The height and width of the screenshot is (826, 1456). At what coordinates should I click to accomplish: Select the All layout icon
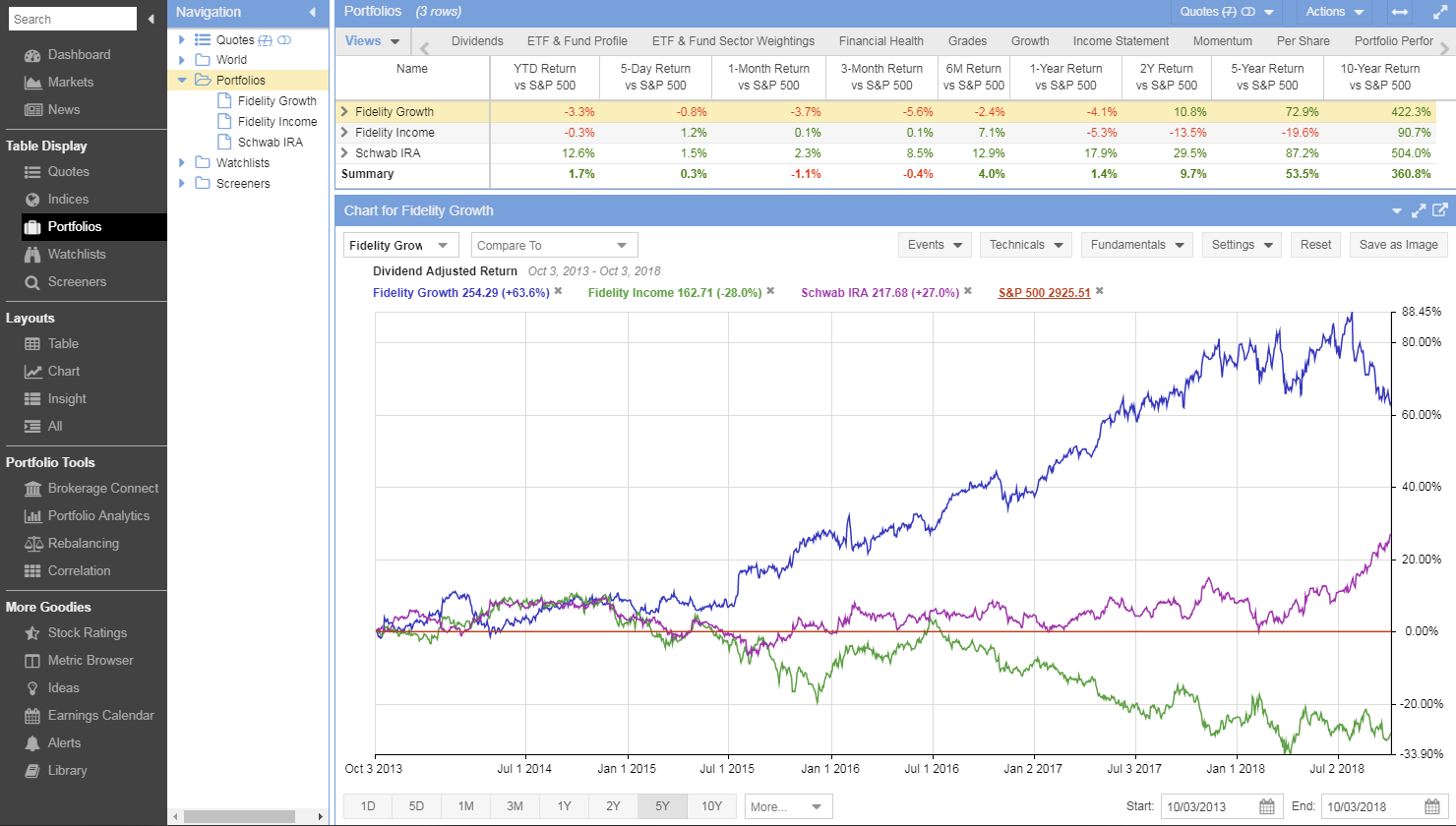31,427
